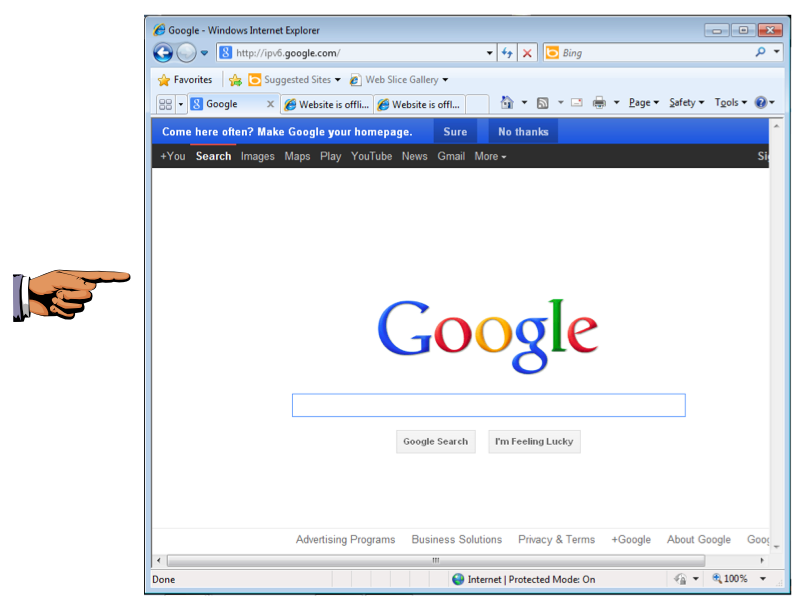This screenshot has height=609, width=803.
Task: Dismiss the homepage prompt with No thanks
Action: tap(523, 132)
